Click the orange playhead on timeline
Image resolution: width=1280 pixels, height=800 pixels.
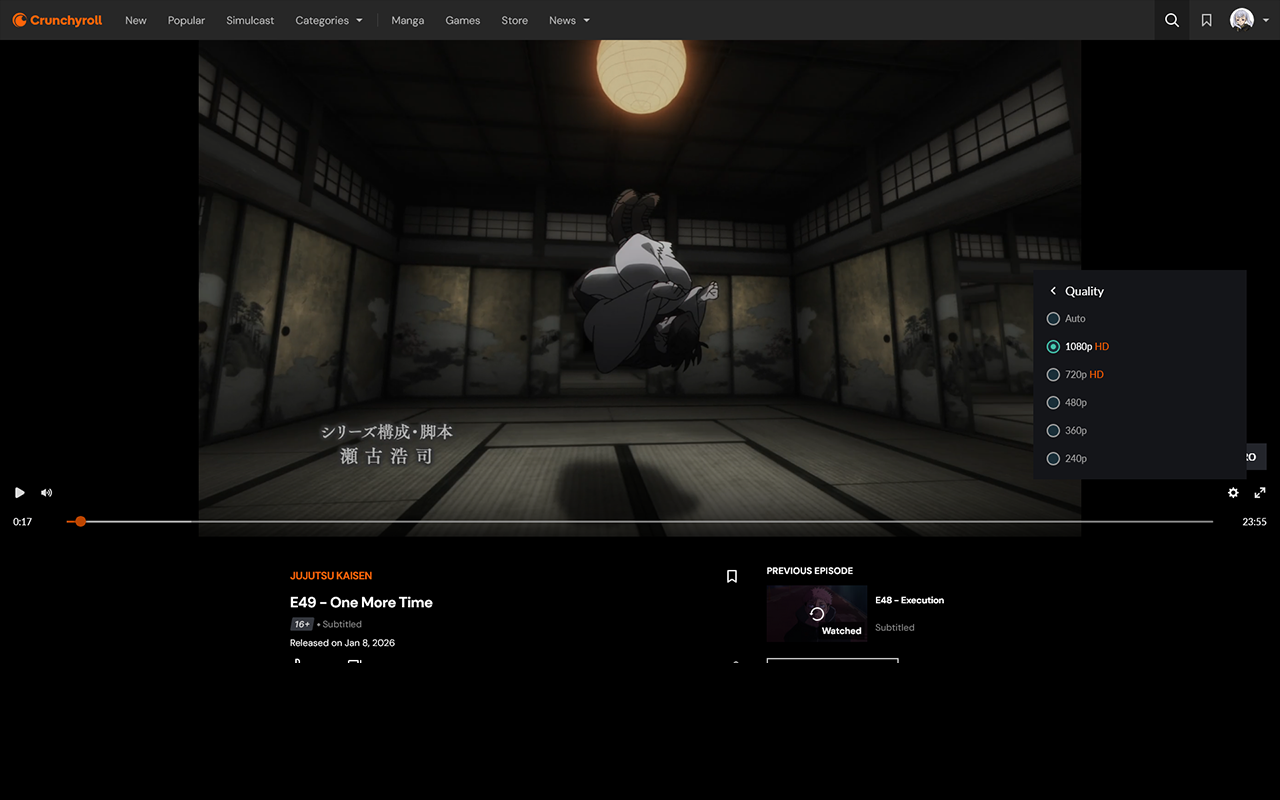[80, 521]
